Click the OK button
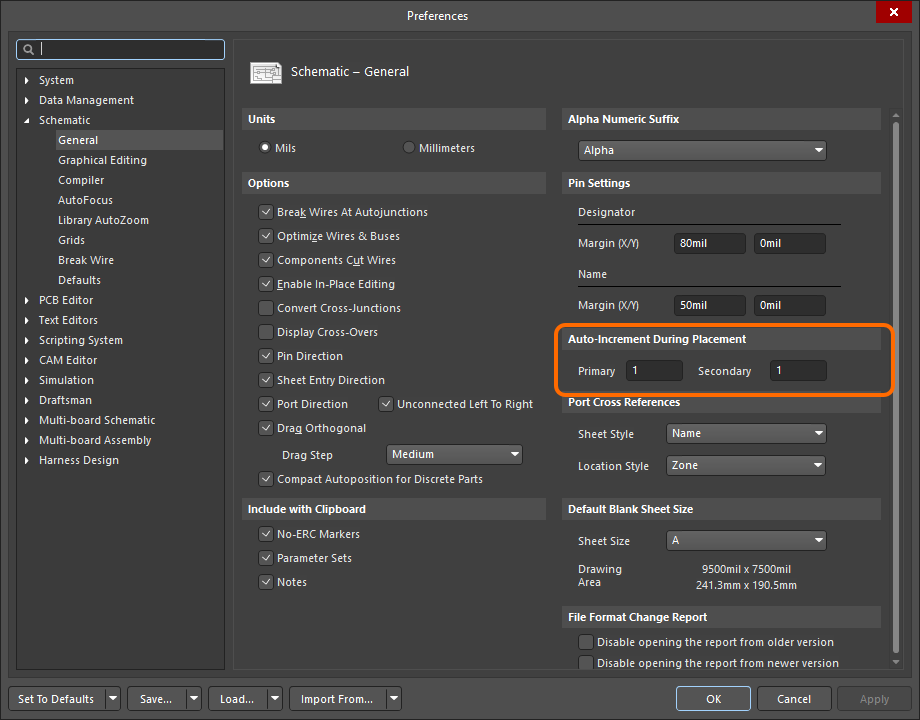Image resolution: width=920 pixels, height=720 pixels. coord(713,698)
